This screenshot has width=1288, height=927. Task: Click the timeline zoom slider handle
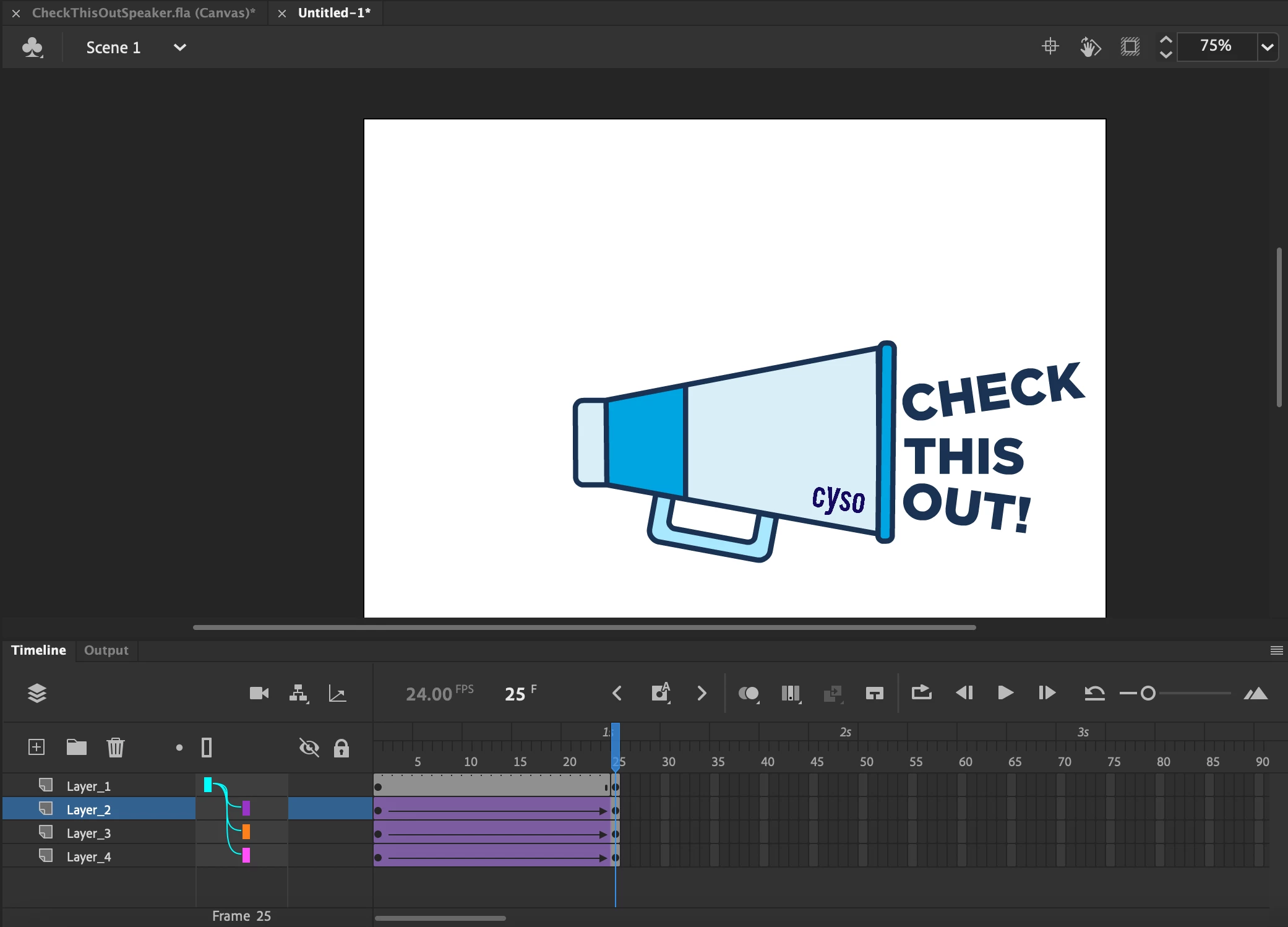(x=1148, y=693)
